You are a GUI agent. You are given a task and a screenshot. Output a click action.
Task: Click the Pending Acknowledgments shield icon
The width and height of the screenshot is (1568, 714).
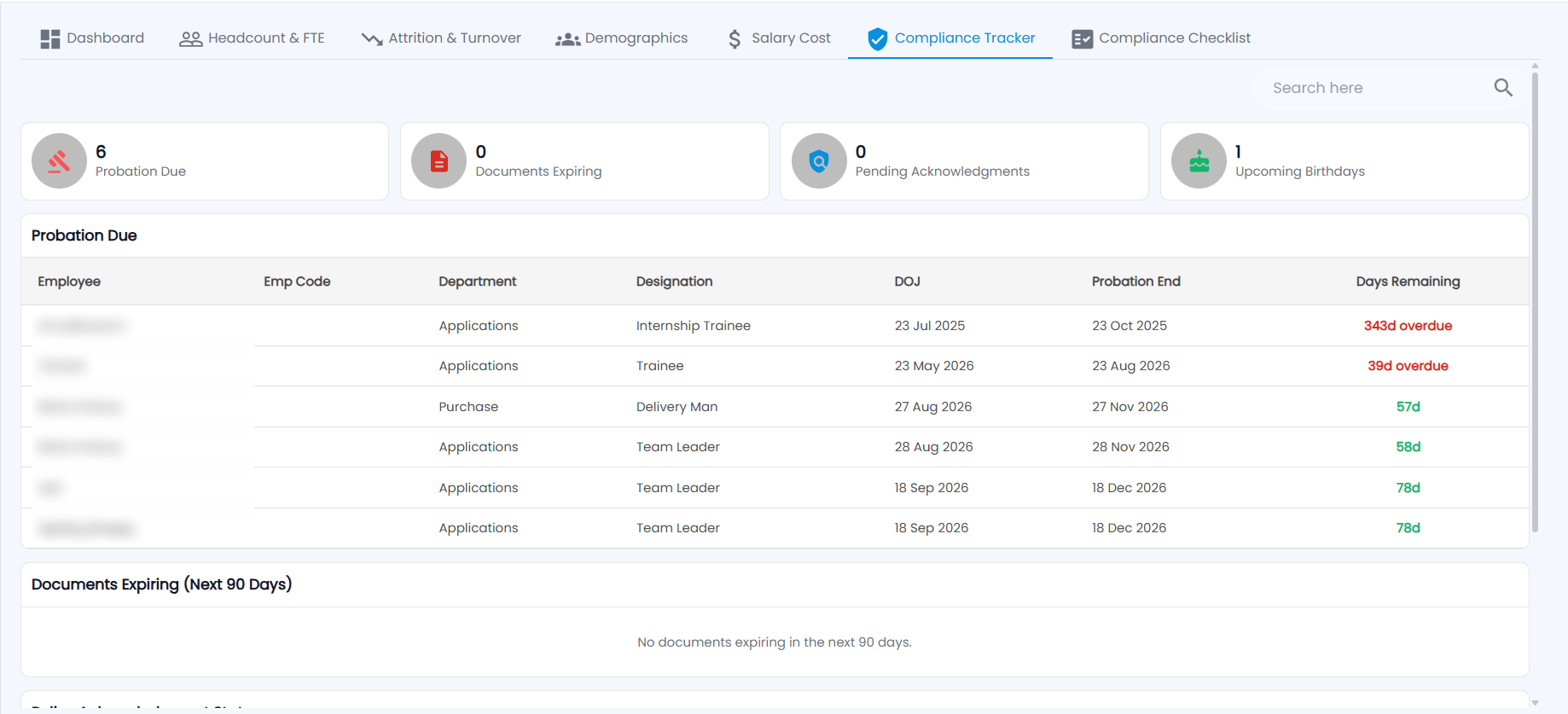[819, 161]
